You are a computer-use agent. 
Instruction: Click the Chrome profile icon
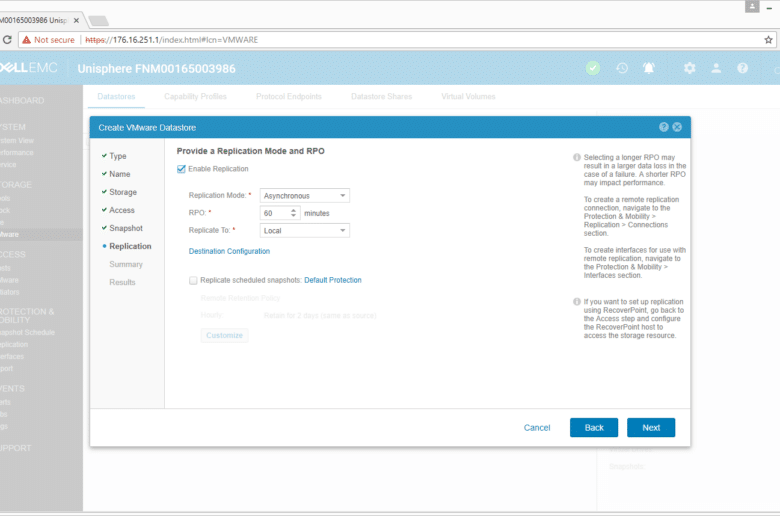(x=752, y=6)
